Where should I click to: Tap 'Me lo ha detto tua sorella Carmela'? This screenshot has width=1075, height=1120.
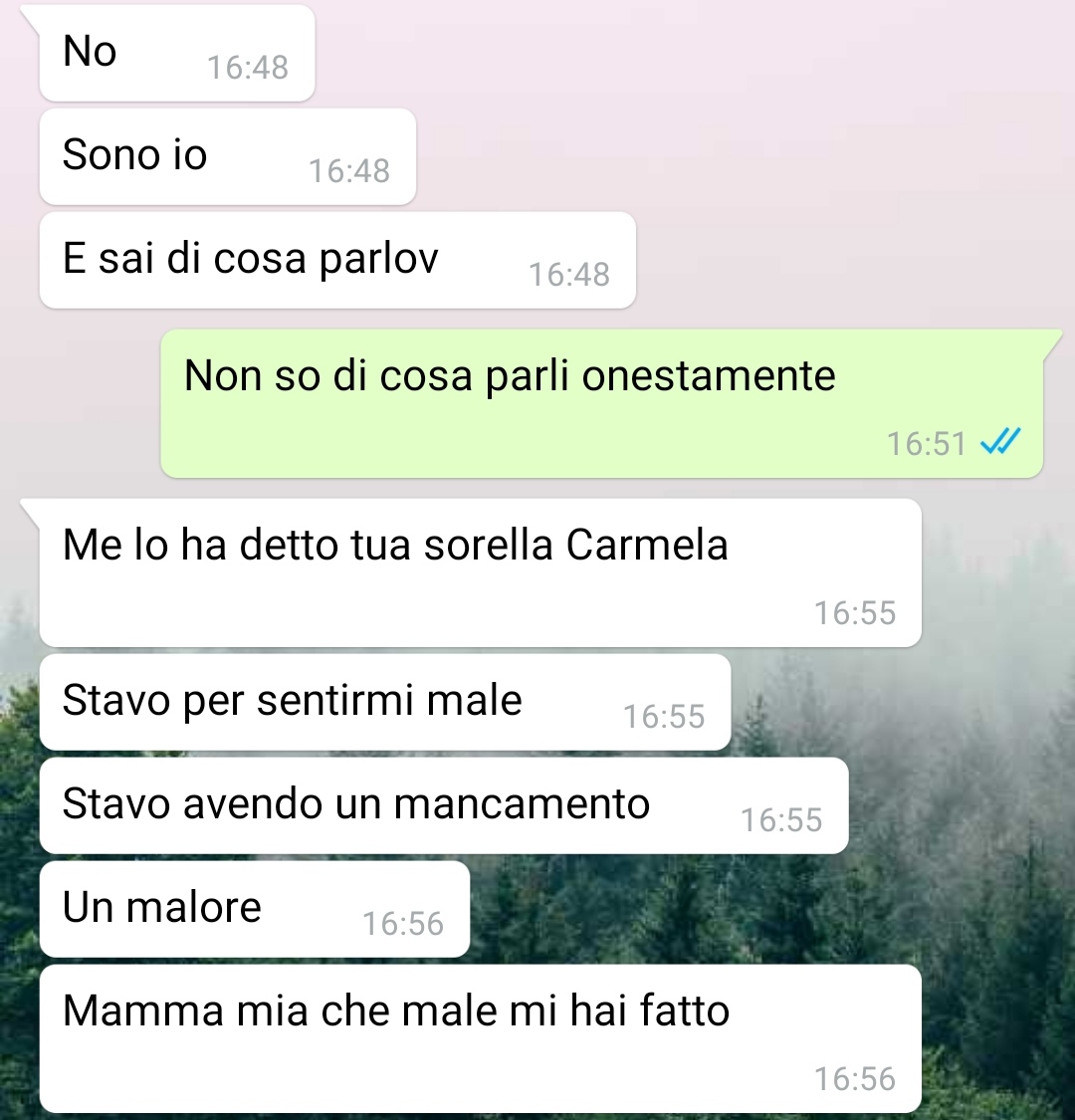[481, 572]
